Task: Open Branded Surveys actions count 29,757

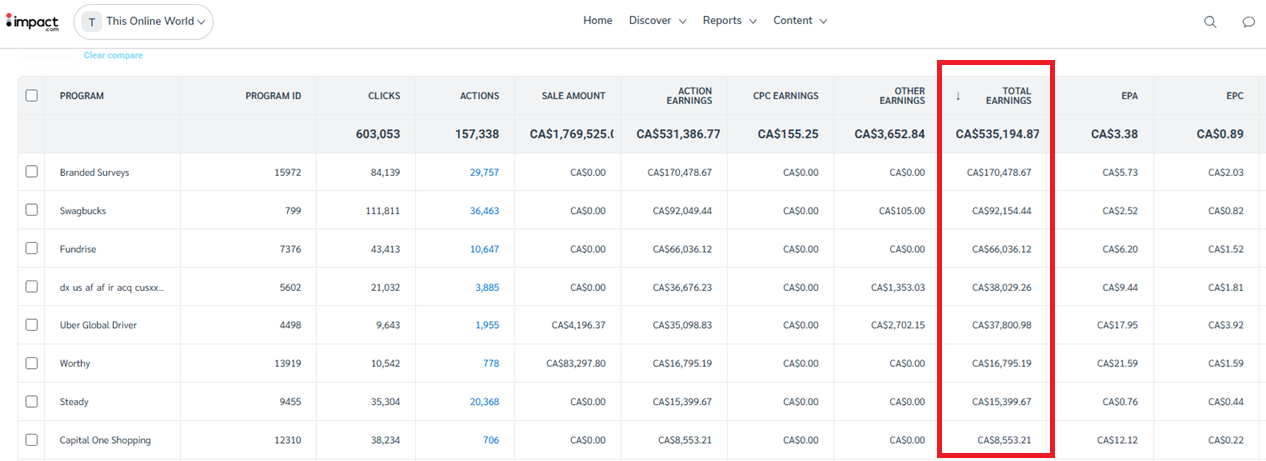Action: tap(484, 173)
